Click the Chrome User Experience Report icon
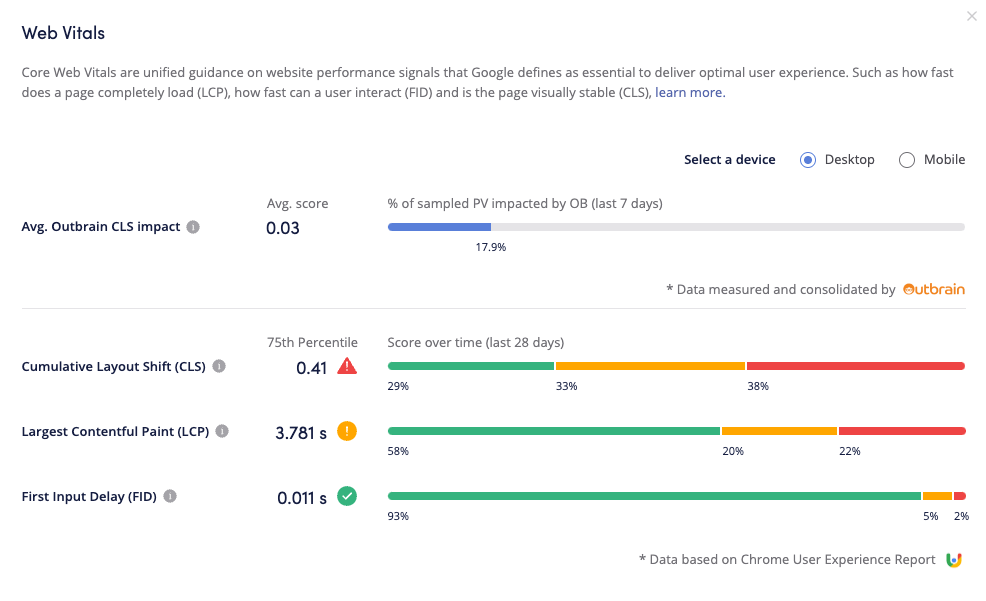The height and width of the screenshot is (601, 986). point(954,560)
